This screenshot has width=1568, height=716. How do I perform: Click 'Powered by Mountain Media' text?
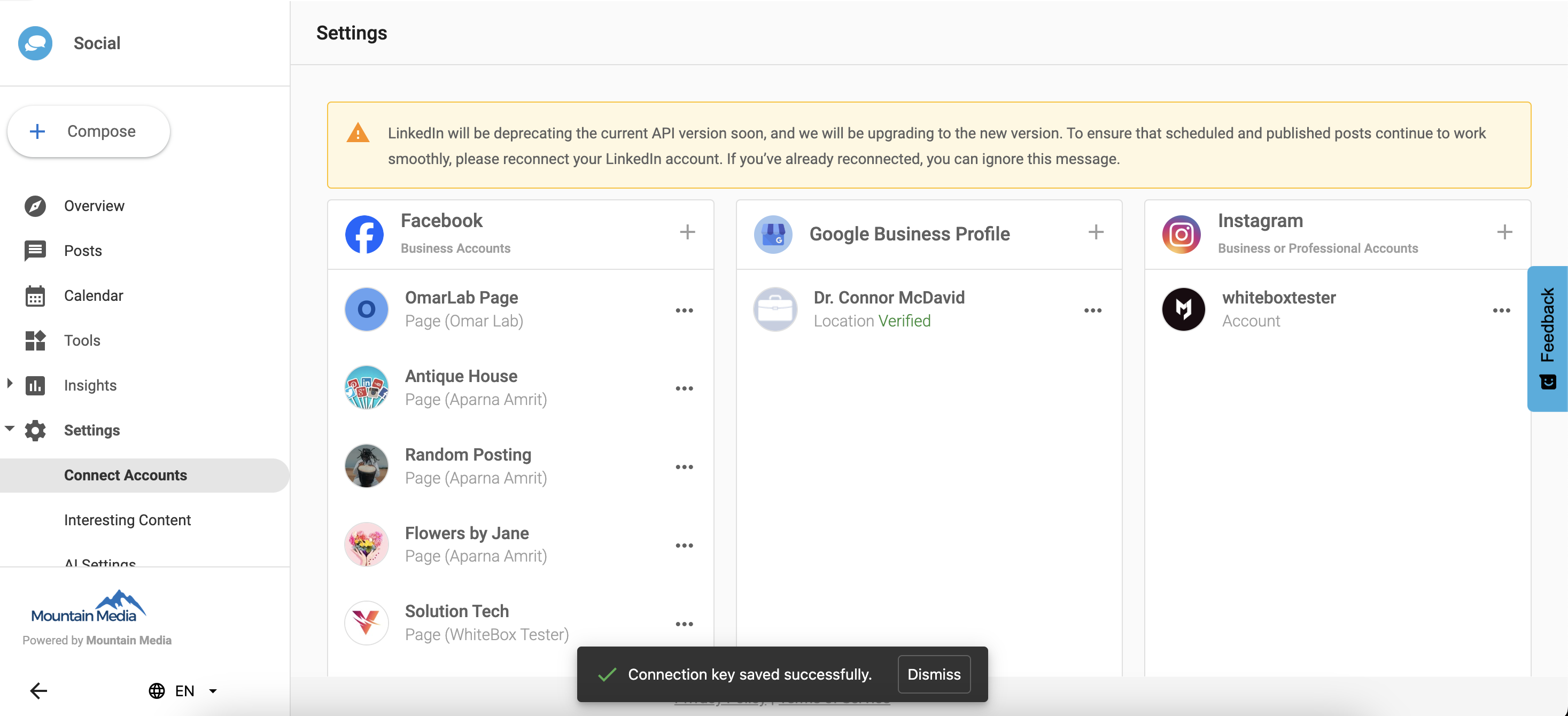pyautogui.click(x=97, y=641)
